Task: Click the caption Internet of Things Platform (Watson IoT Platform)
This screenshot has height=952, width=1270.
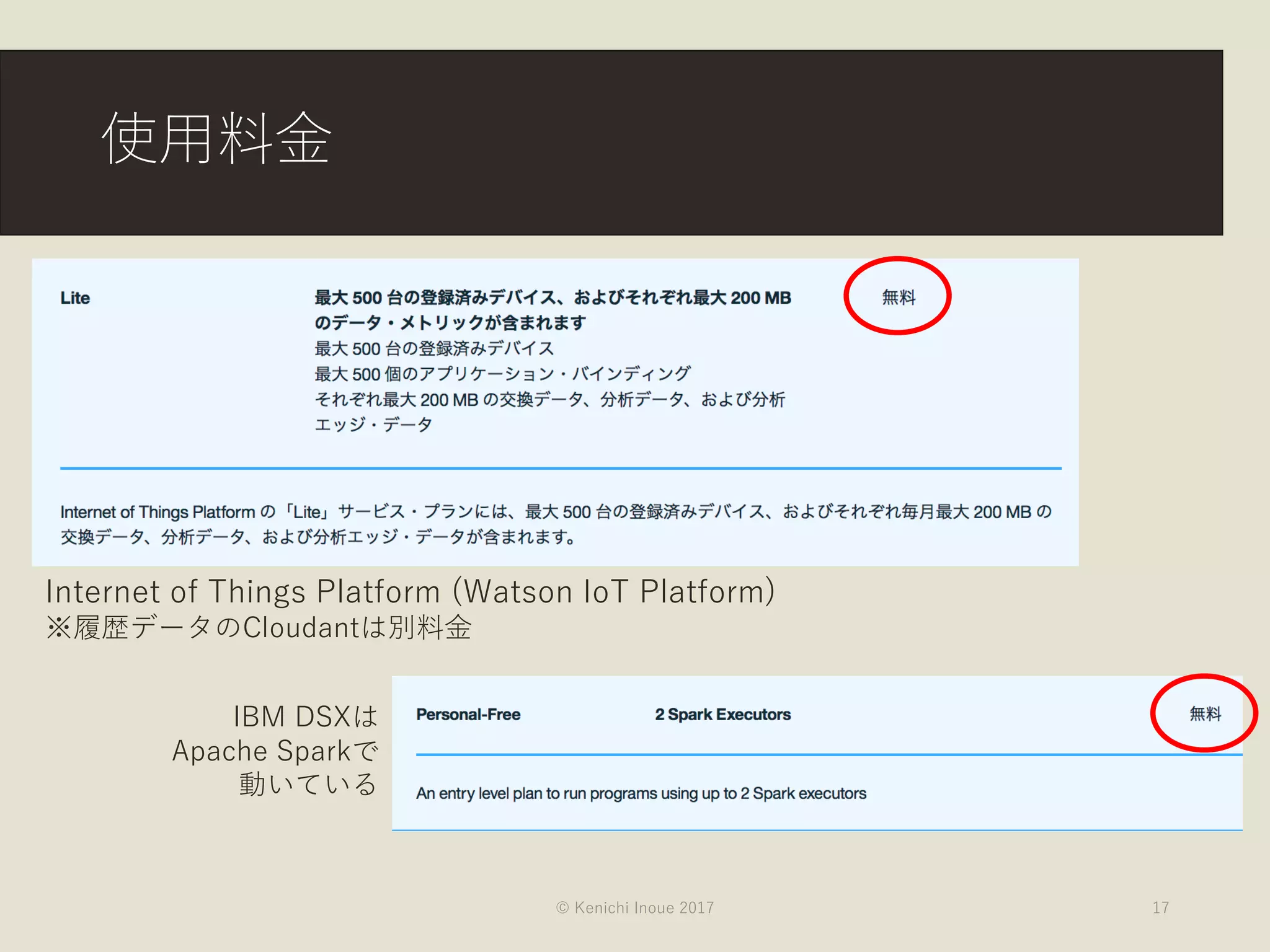Action: coord(411,591)
